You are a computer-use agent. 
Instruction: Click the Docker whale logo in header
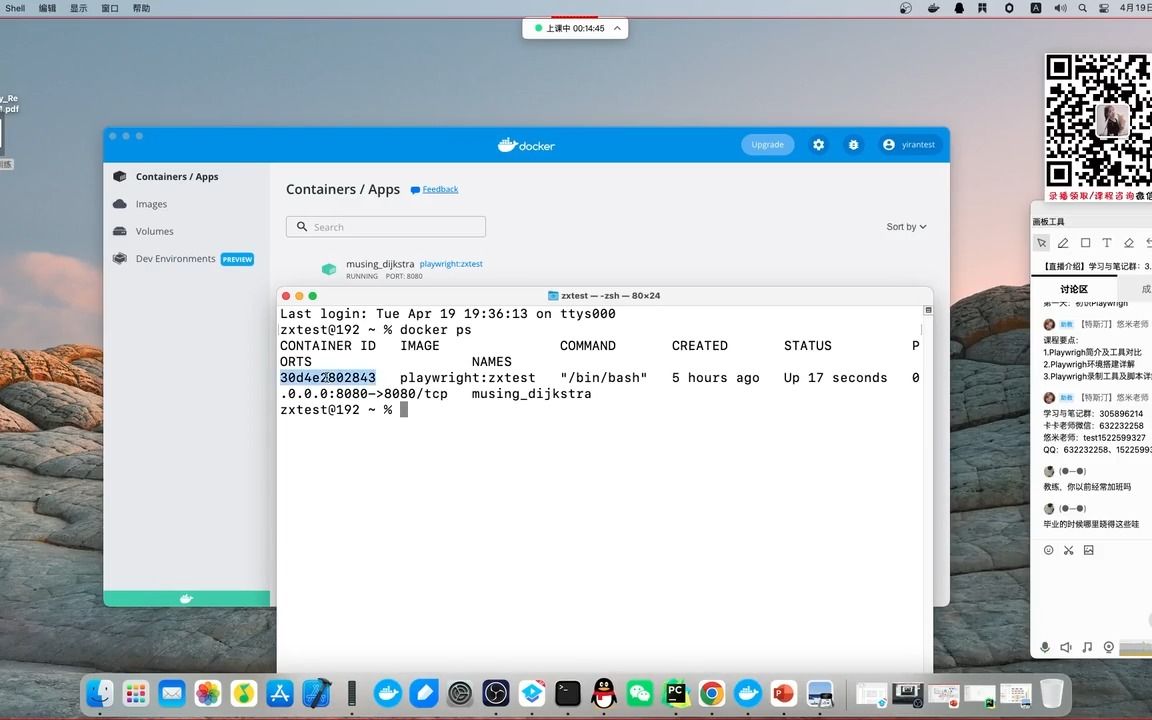coord(526,145)
